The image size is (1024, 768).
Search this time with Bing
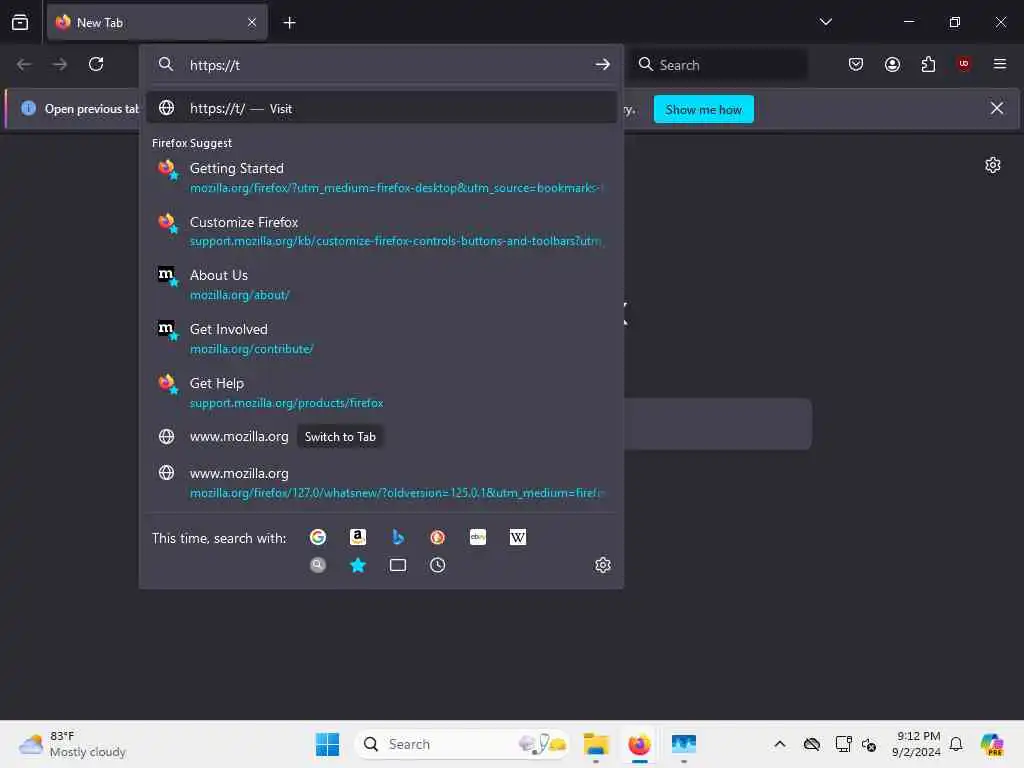click(398, 537)
